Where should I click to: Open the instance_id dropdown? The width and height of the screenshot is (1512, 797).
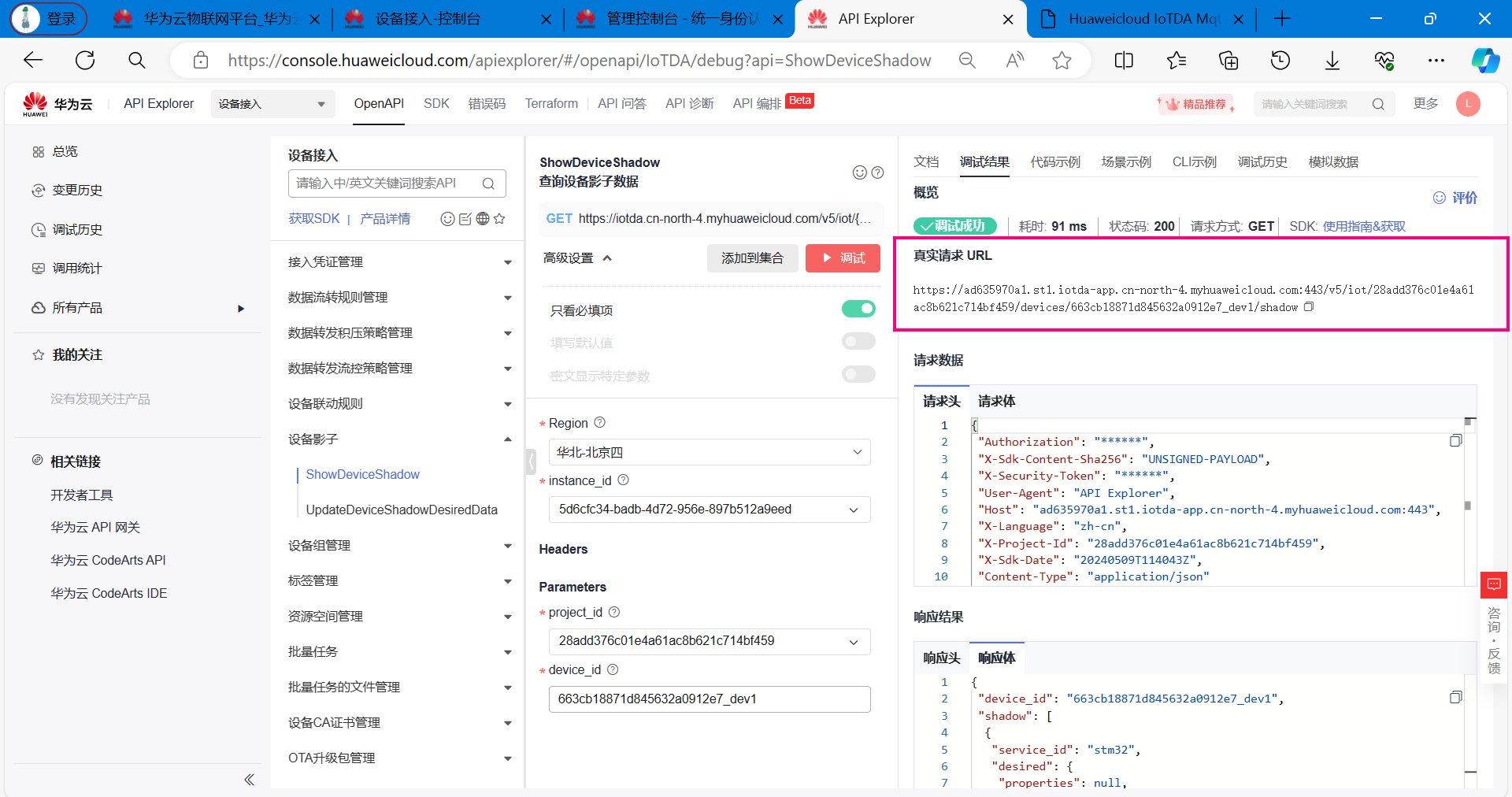[709, 510]
